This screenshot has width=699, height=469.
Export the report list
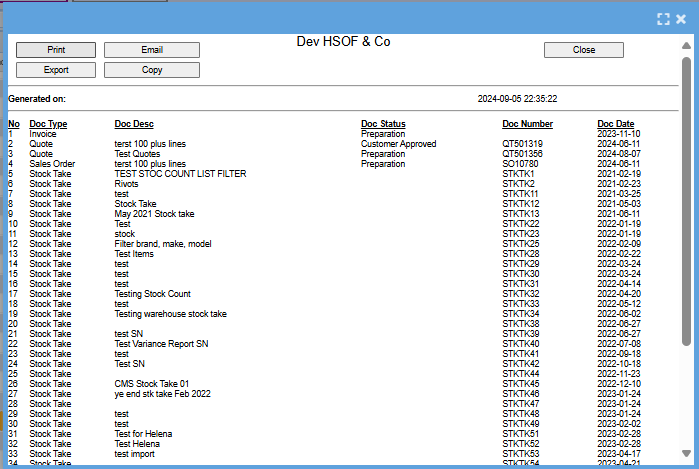(56, 70)
